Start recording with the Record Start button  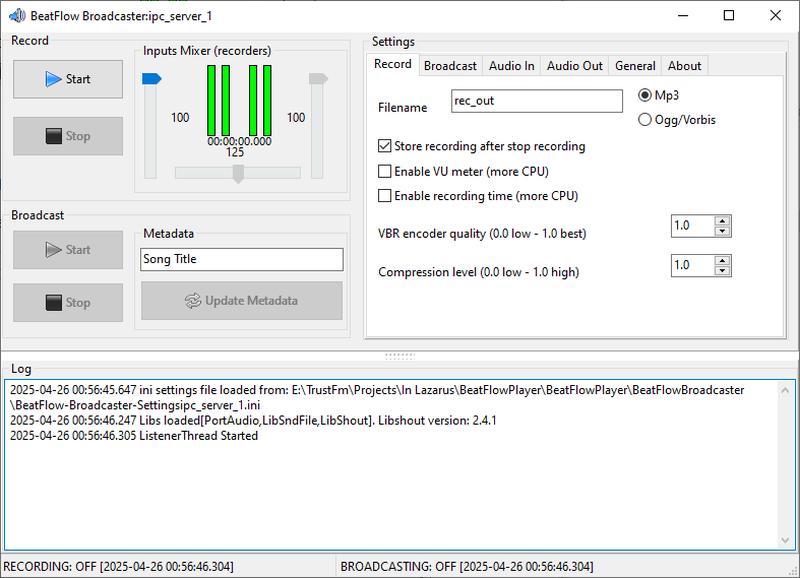68,79
